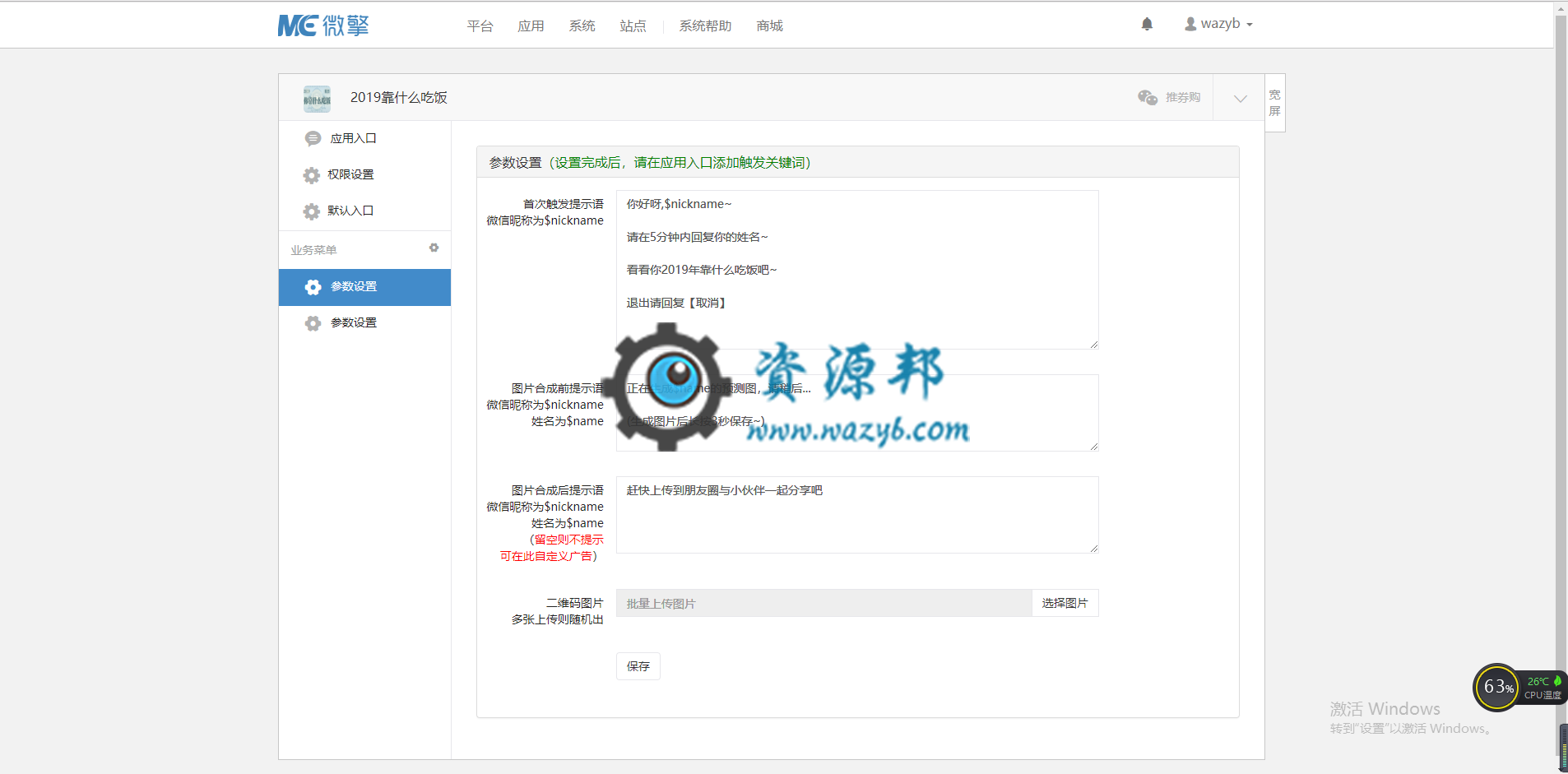Click the page vertical scrollbar

[x=1561, y=387]
